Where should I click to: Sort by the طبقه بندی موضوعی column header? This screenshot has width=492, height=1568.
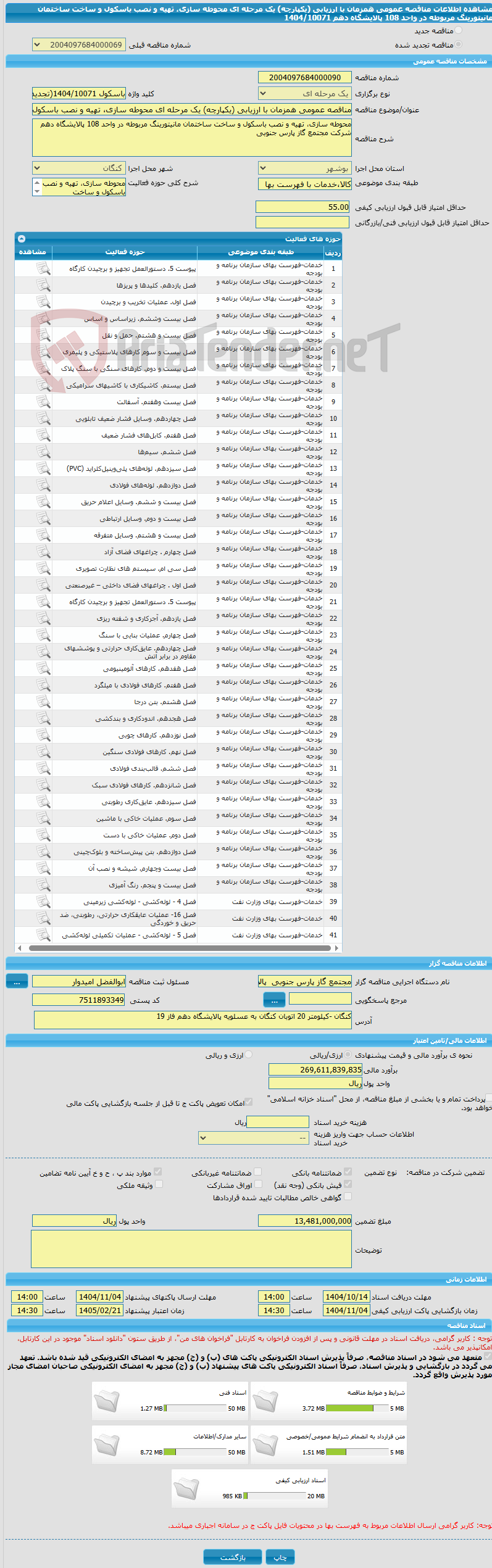coord(261,252)
